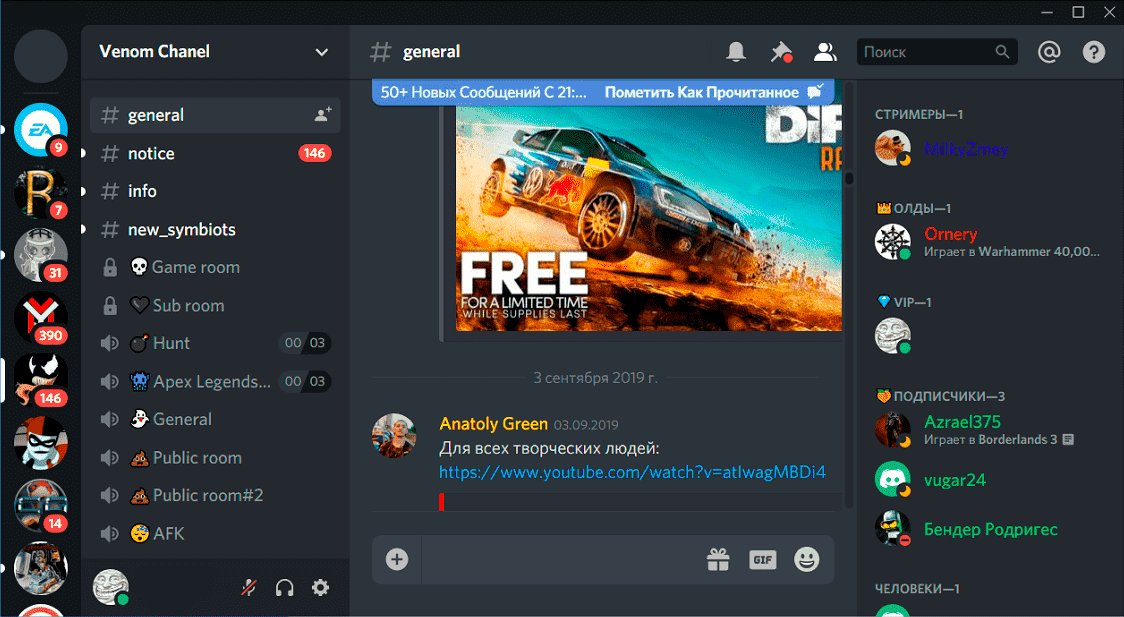Open user settings gear
Image resolution: width=1124 pixels, height=617 pixels.
320,588
